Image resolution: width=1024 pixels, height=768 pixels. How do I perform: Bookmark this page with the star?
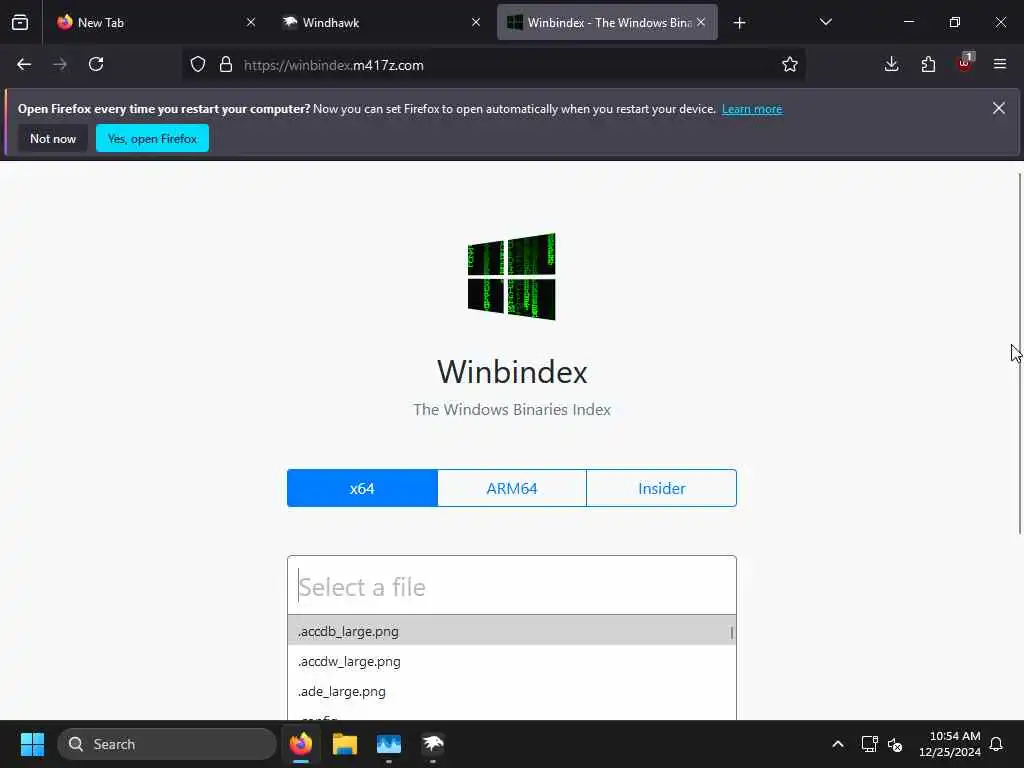[790, 65]
